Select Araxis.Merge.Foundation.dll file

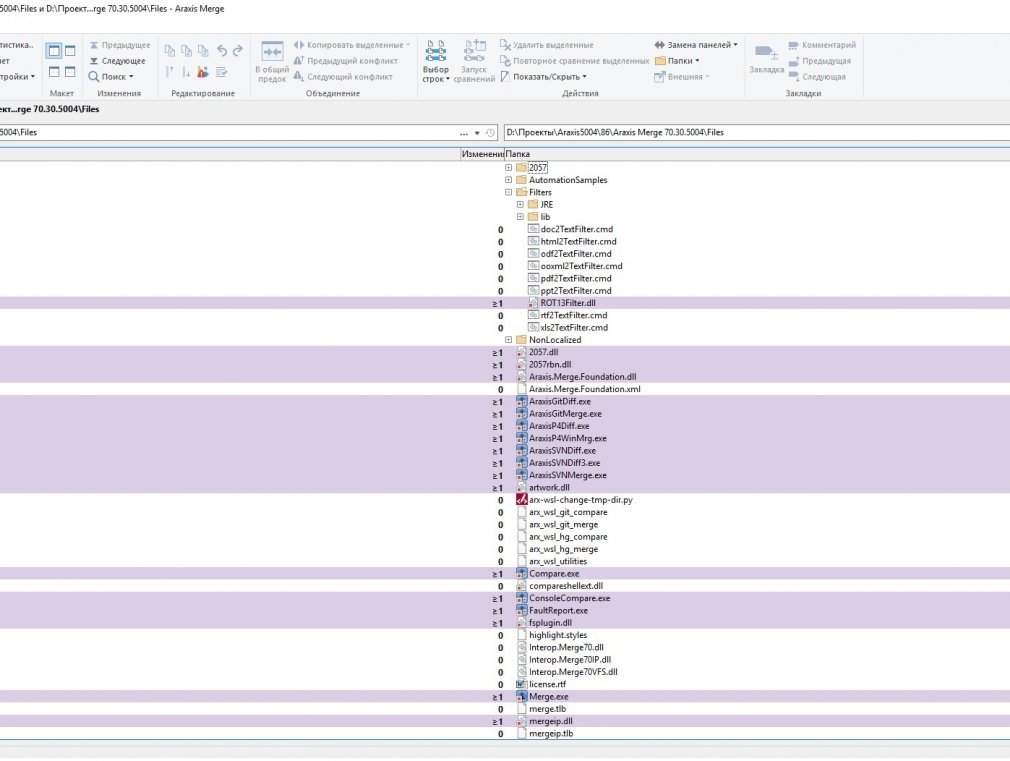582,377
